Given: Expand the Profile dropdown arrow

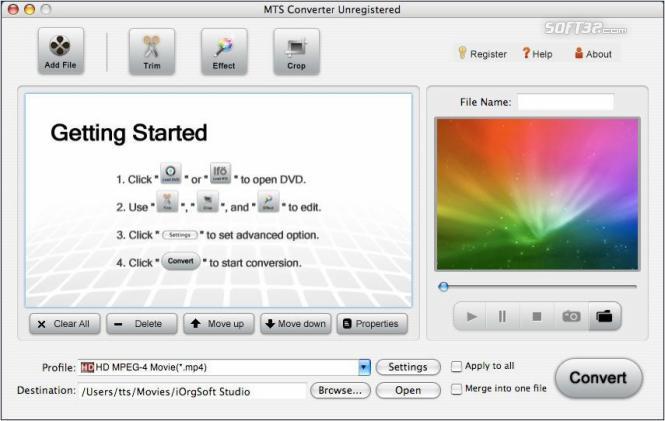Looking at the screenshot, I should pyautogui.click(x=364, y=367).
